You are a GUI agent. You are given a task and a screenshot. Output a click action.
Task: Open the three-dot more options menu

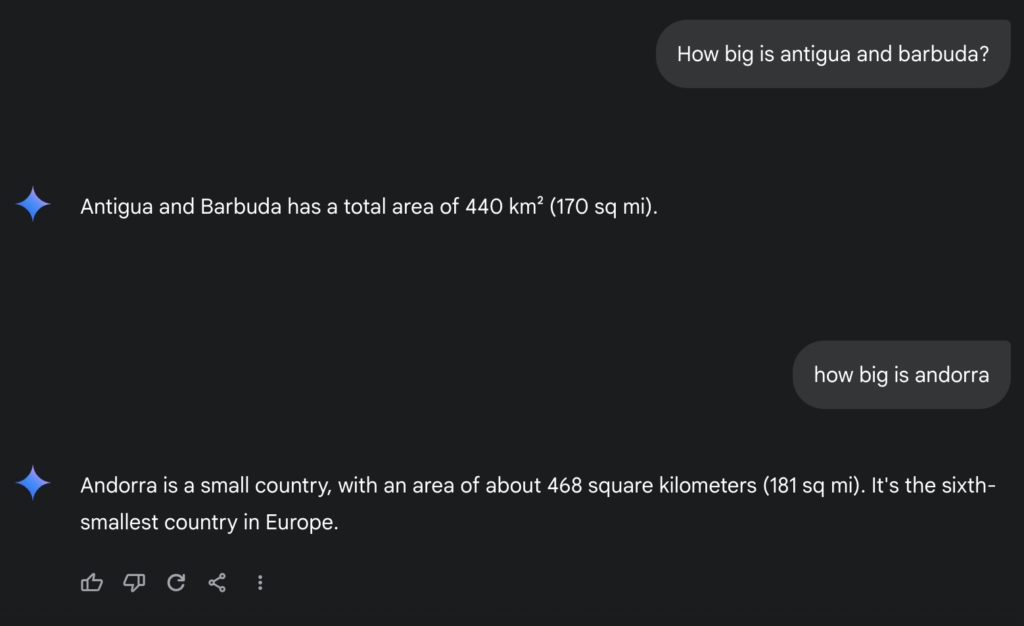(x=260, y=582)
